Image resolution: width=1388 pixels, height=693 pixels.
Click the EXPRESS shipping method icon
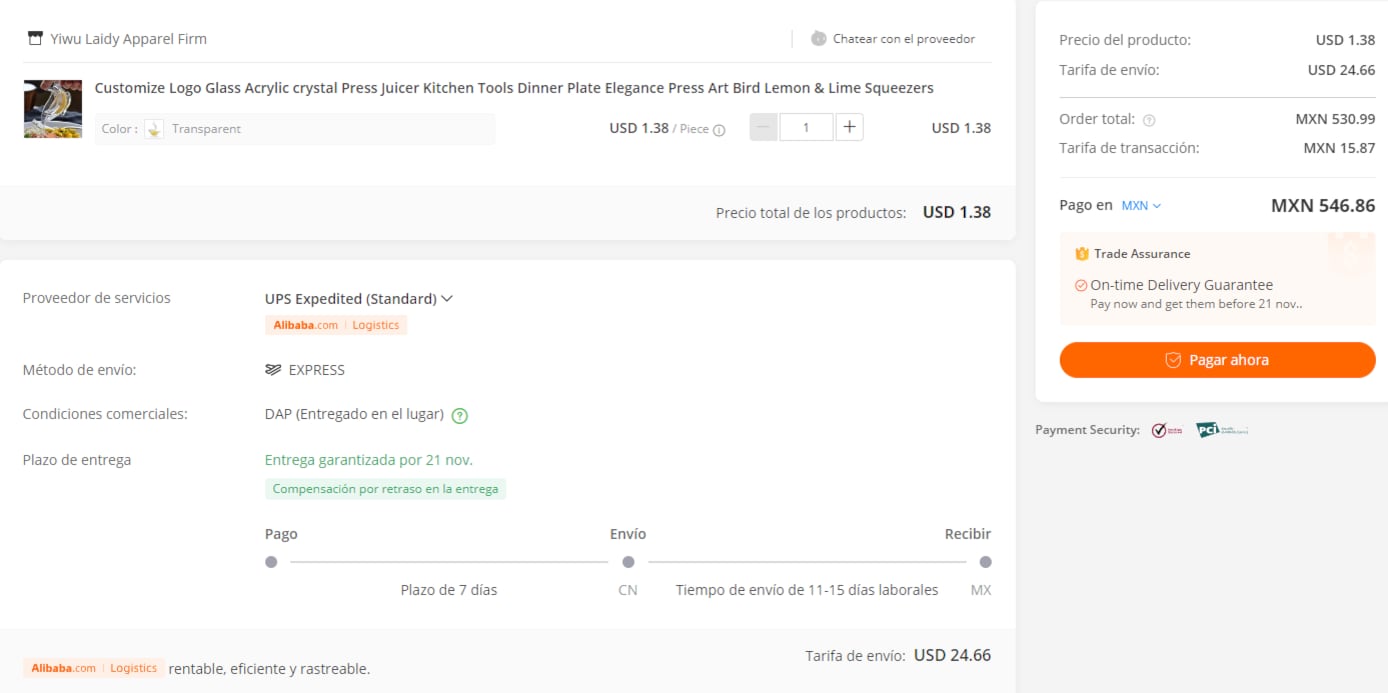click(273, 370)
